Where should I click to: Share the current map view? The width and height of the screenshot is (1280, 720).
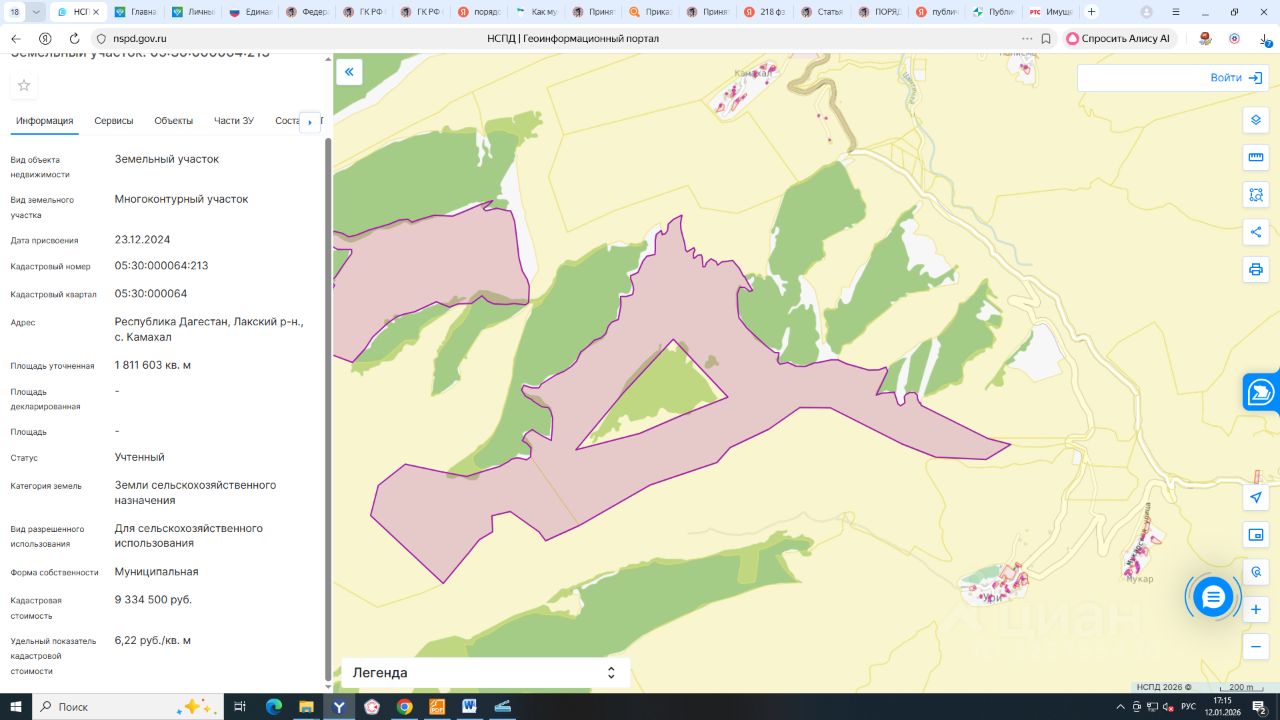pos(1256,232)
